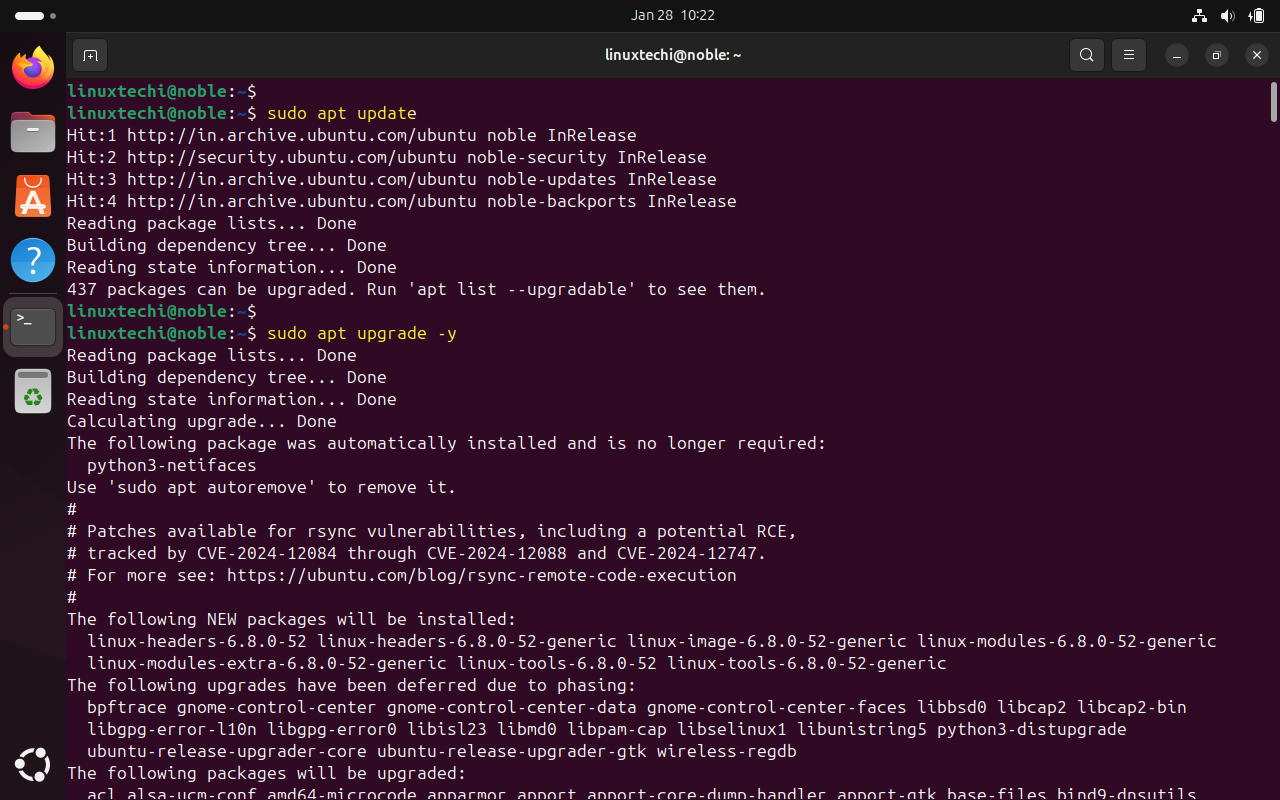
Task: Click 'linux-modules-extra-6.8.0-52-generic' package name
Action: [267, 663]
